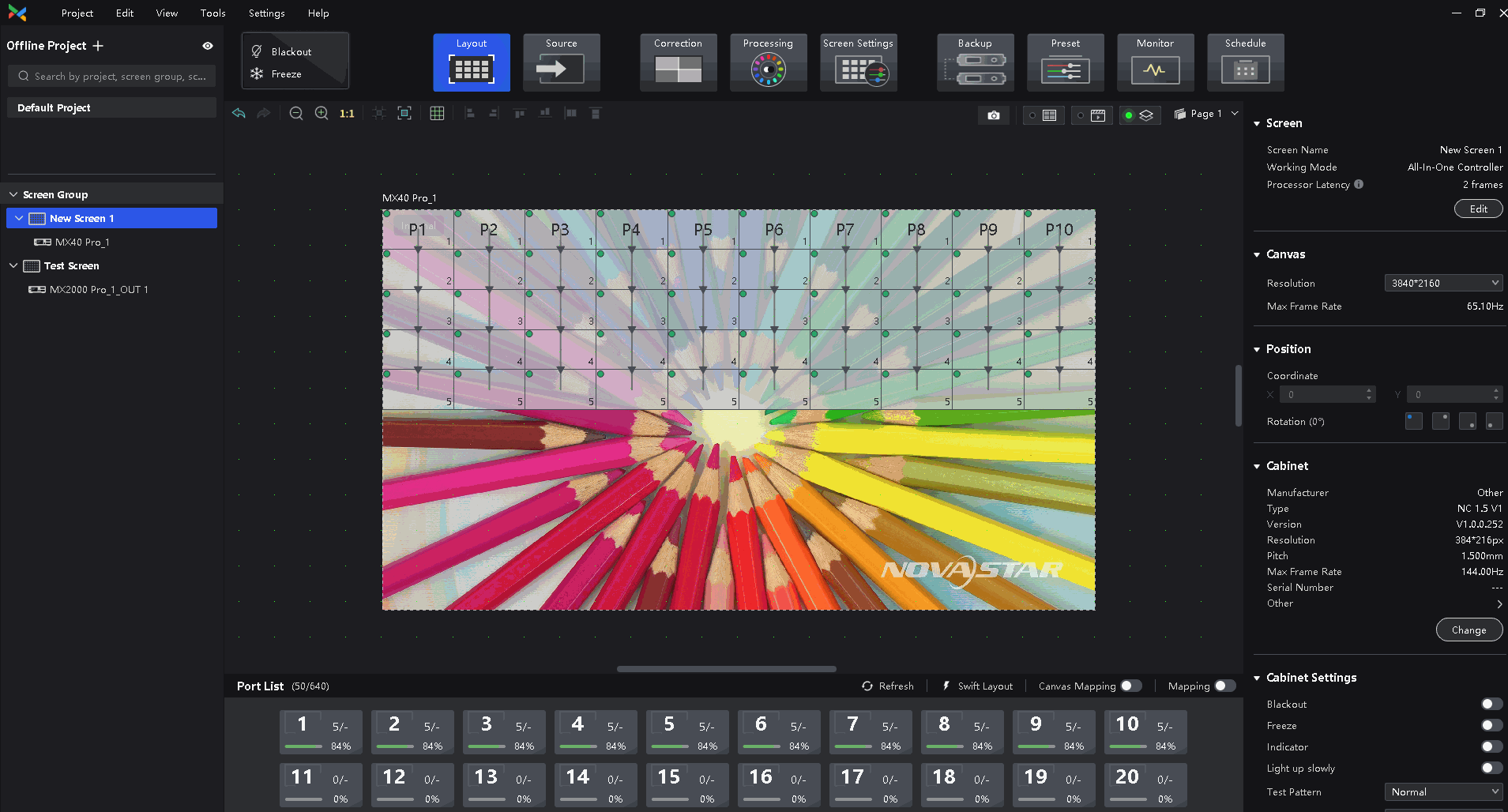Open the Edit menu
Image resolution: width=1508 pixels, height=812 pixels.
125,13
